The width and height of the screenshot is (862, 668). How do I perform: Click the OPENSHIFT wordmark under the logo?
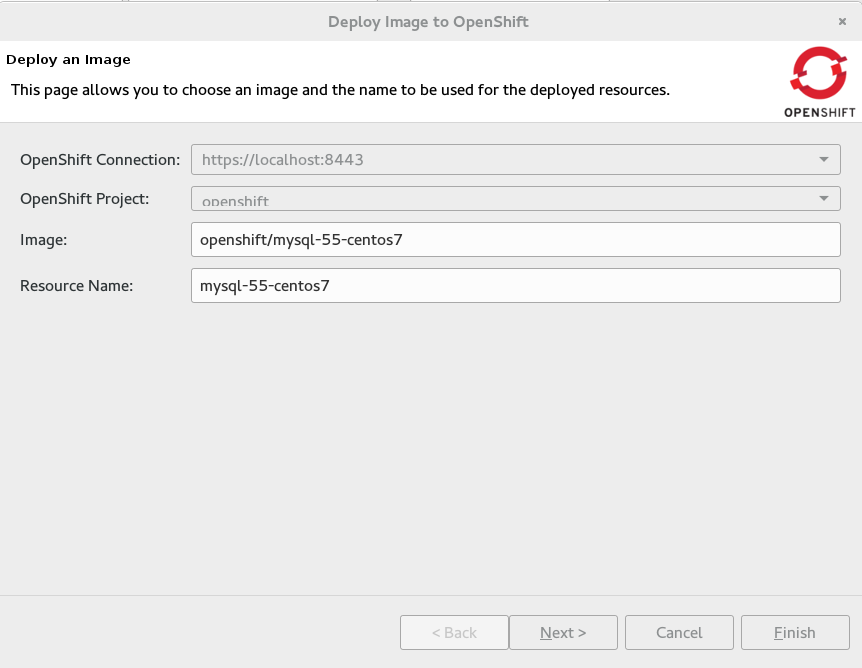pyautogui.click(x=819, y=112)
